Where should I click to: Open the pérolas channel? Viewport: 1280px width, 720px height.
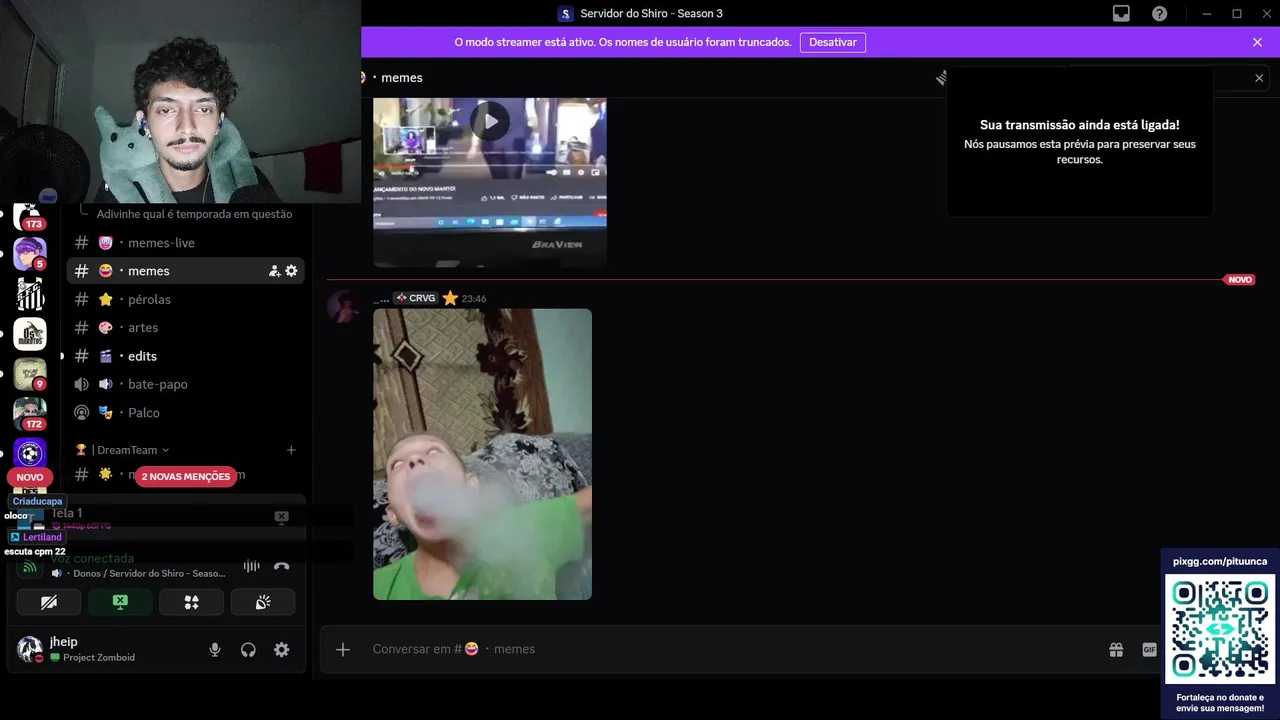(x=186, y=299)
